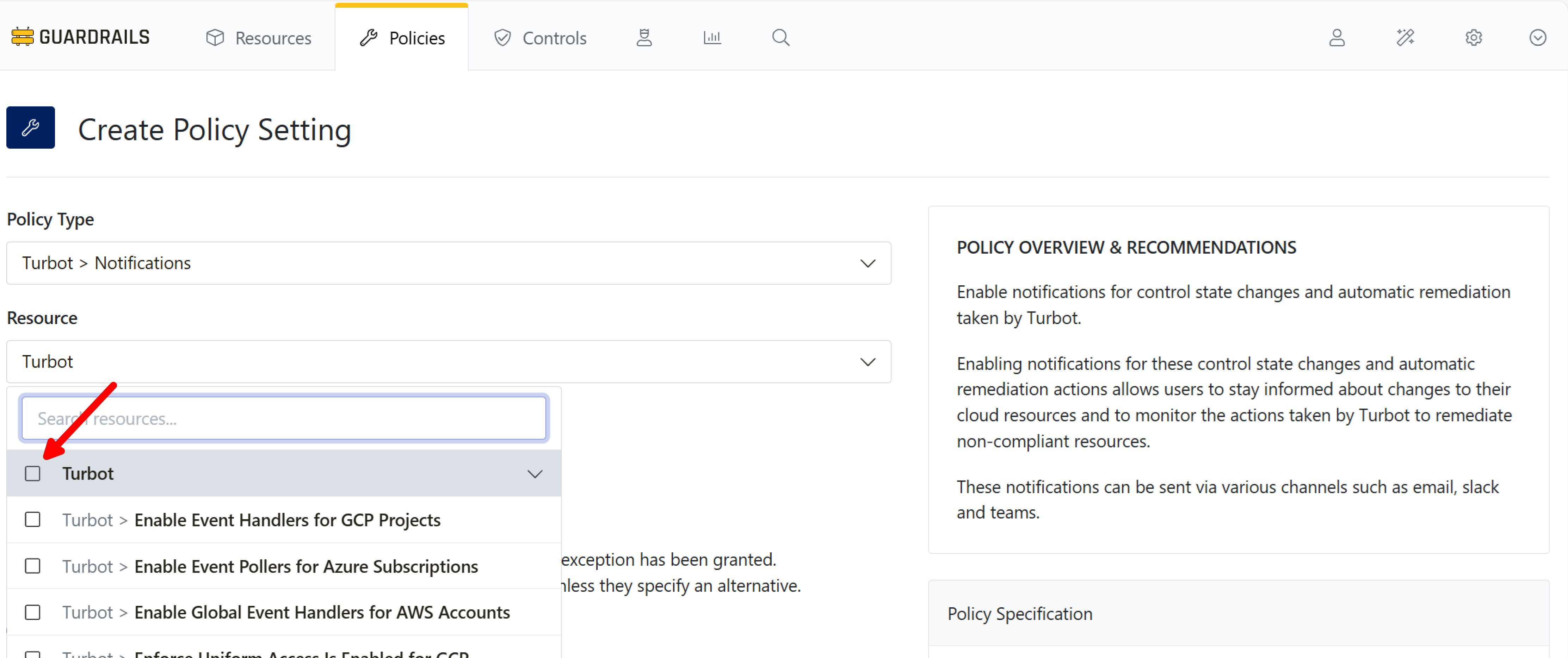Check Enable Event Pollers for Azure Subscriptions
The image size is (1568, 658).
point(33,566)
